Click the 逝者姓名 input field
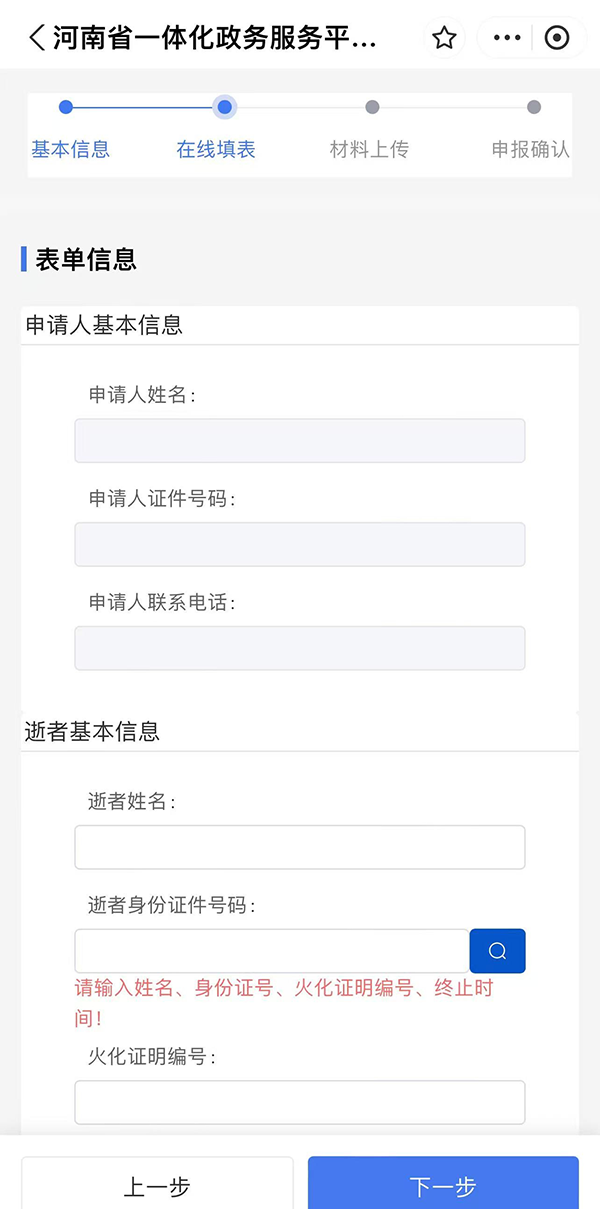600x1209 pixels. click(x=299, y=846)
